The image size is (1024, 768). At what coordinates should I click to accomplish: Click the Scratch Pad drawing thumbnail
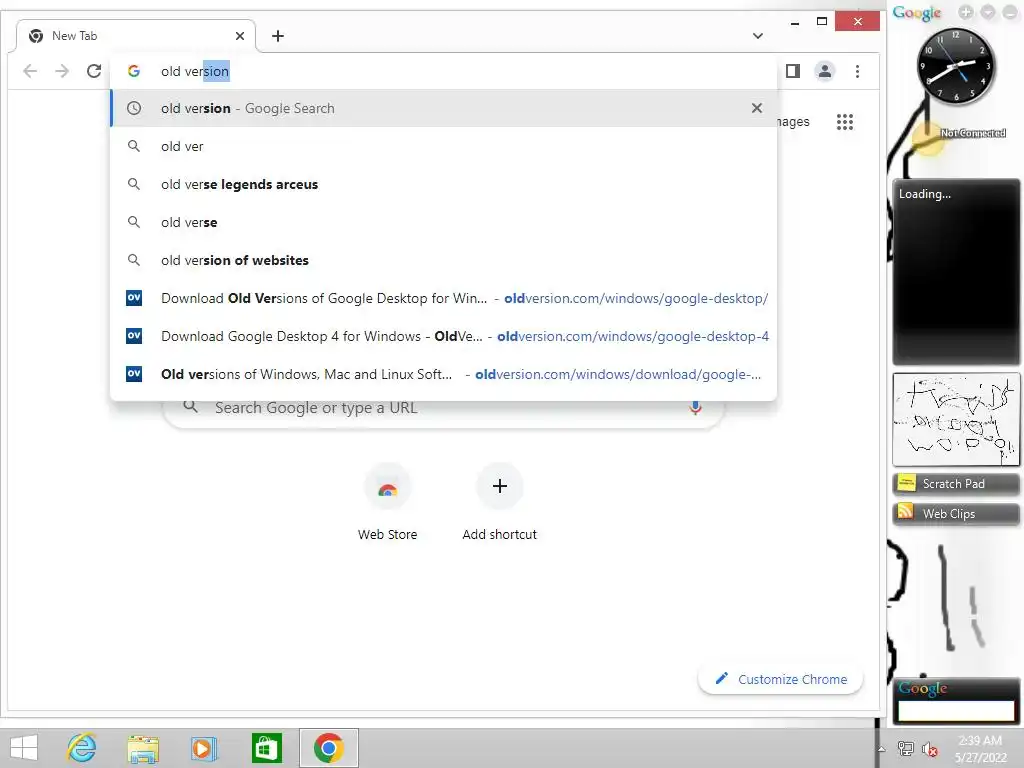click(956, 419)
